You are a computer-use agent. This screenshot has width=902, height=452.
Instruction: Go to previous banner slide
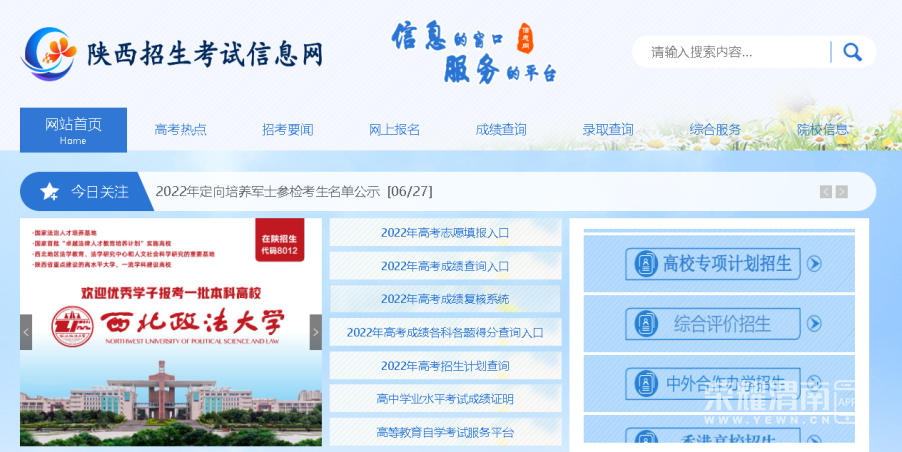coord(26,332)
